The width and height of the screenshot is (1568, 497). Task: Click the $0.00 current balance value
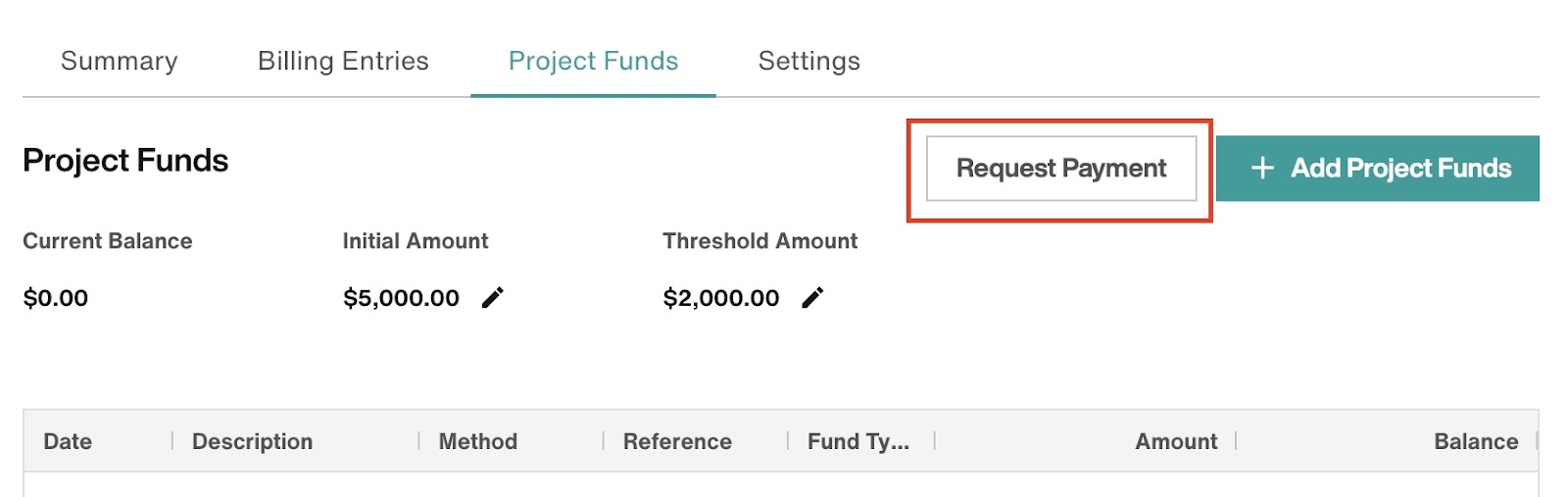56,298
